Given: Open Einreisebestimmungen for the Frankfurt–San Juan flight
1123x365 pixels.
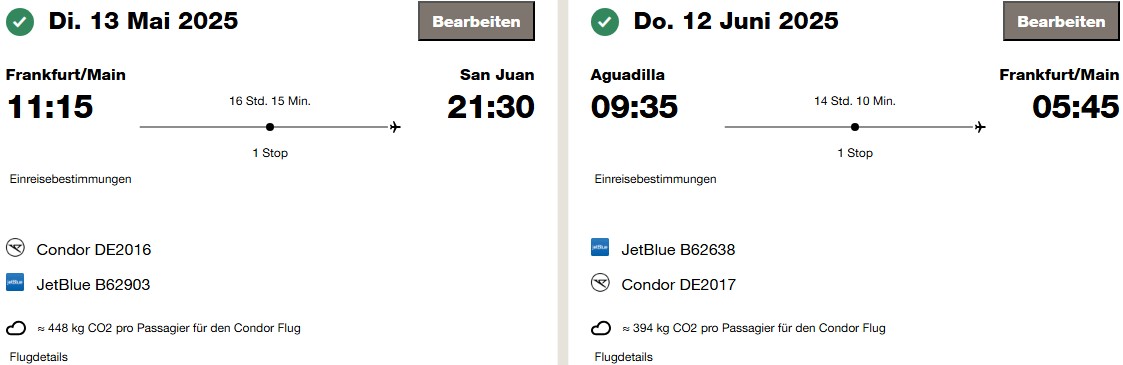Looking at the screenshot, I should coord(70,179).
